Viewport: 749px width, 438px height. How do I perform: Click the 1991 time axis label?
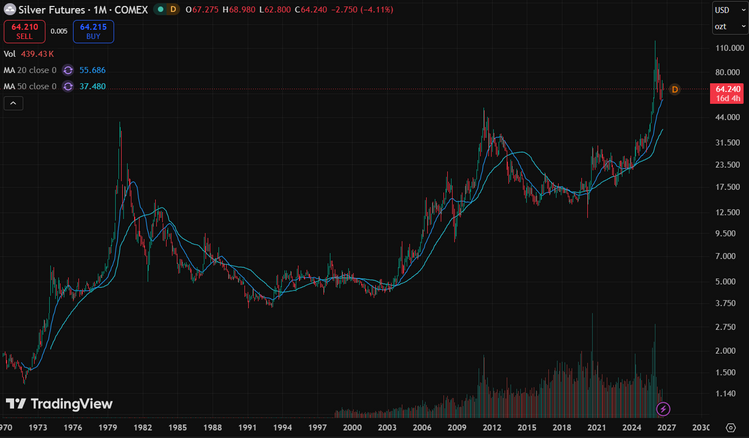[x=247, y=428]
